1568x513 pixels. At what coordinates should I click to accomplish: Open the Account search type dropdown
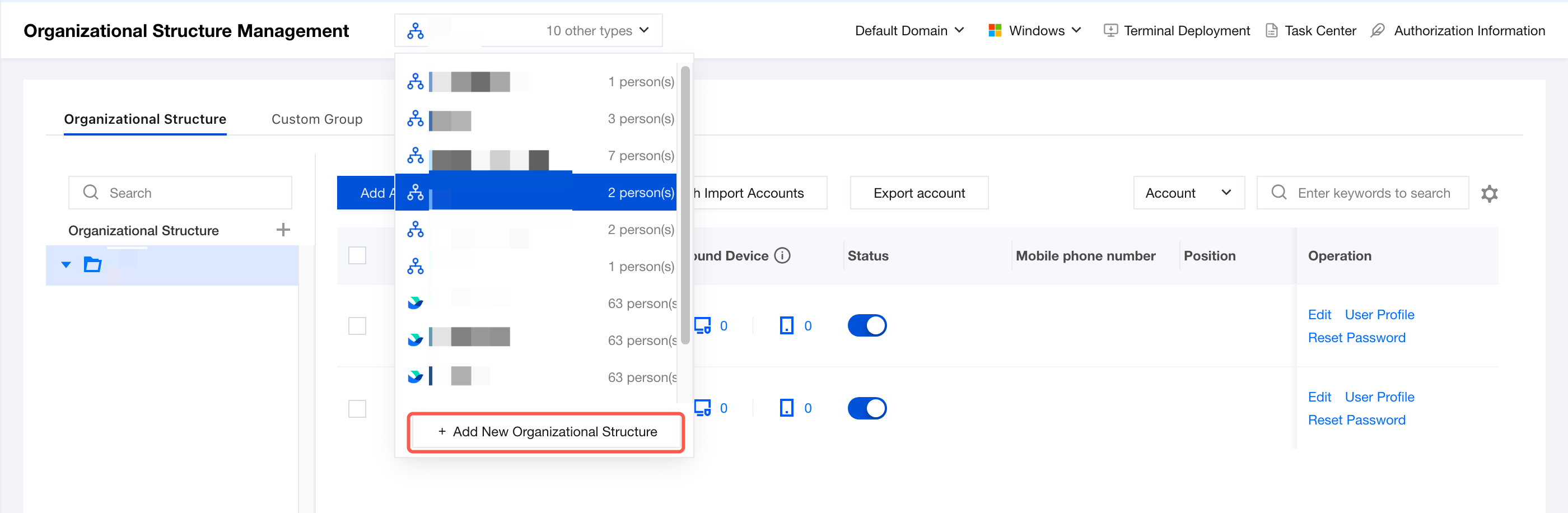(1188, 193)
